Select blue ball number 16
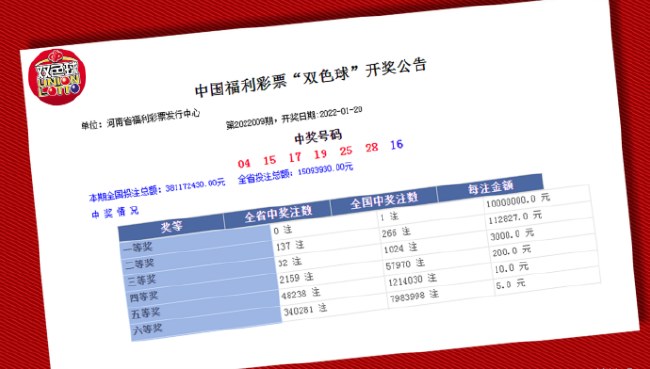The width and height of the screenshot is (650, 369). [x=396, y=145]
